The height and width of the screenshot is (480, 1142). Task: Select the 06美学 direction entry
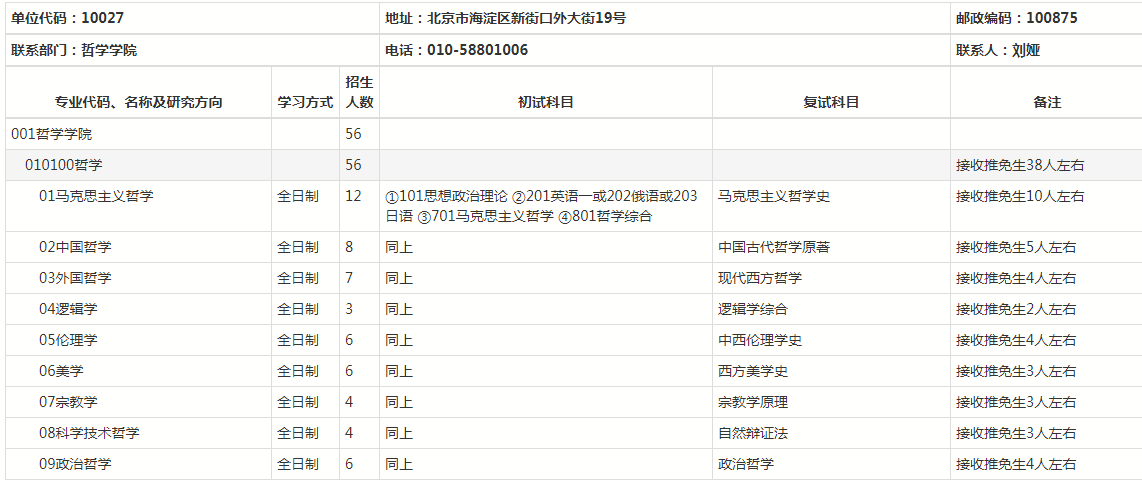(x=62, y=371)
